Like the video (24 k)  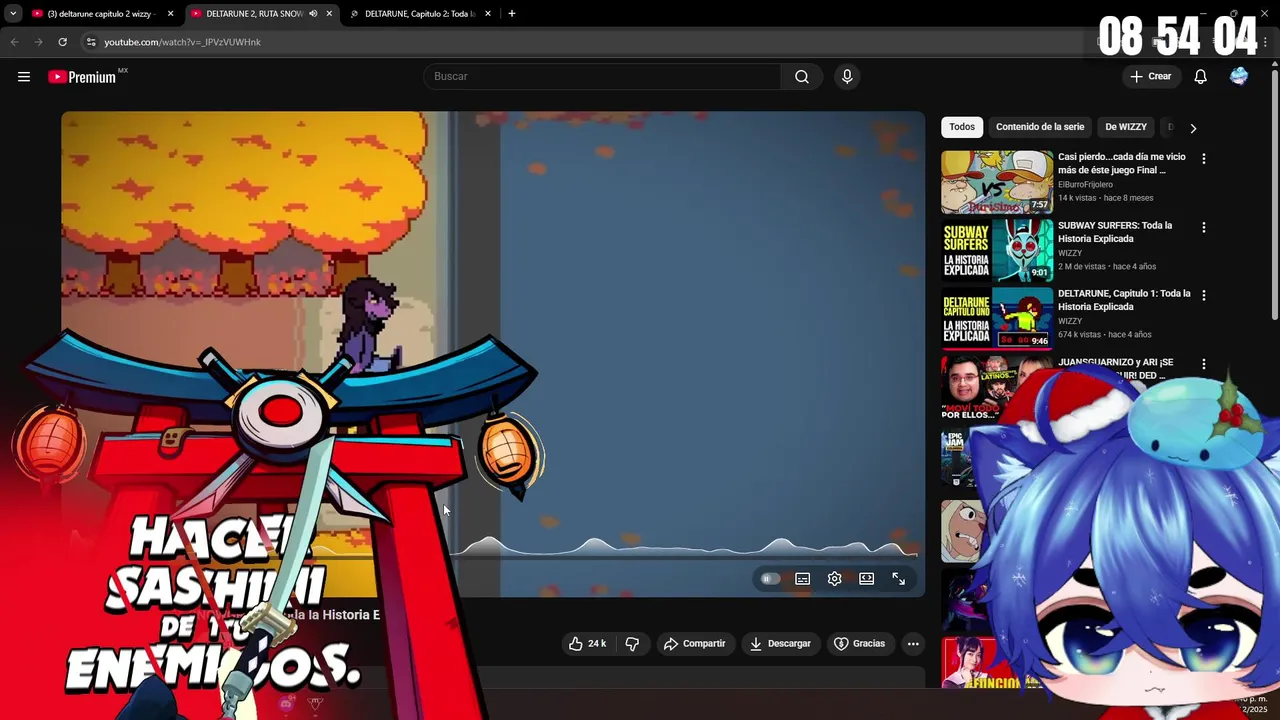coord(587,643)
